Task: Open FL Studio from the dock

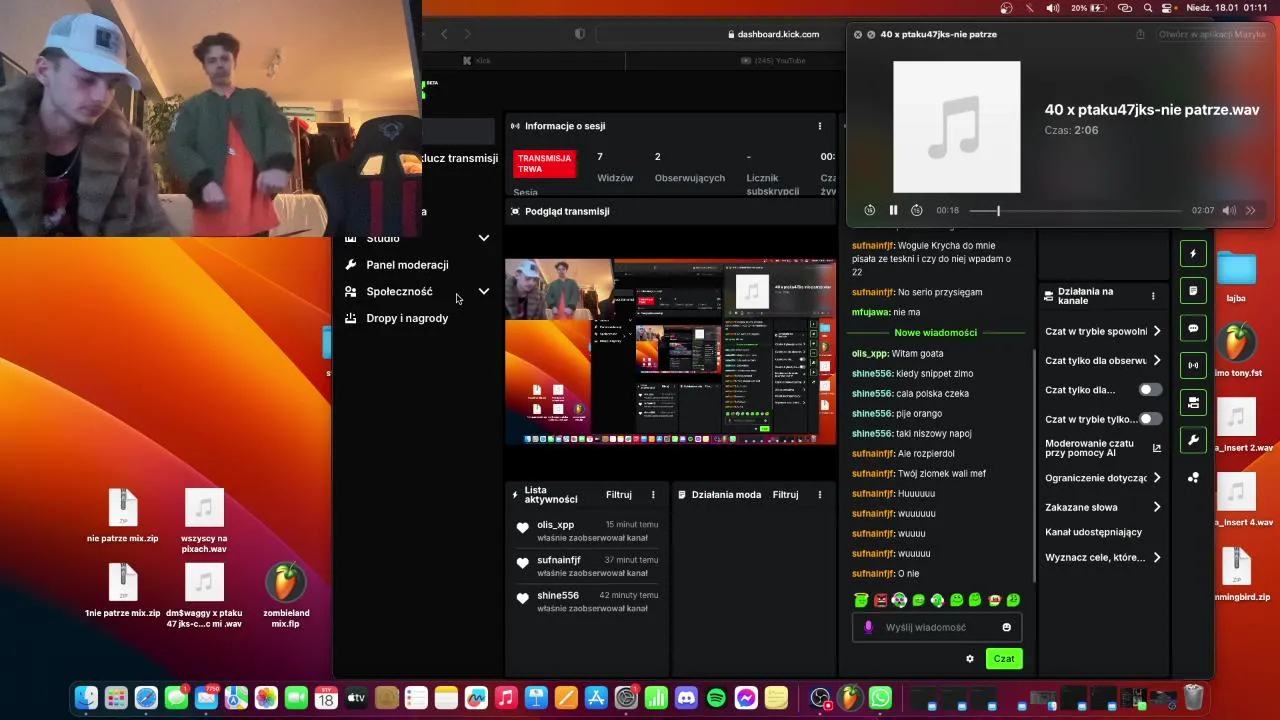Action: [x=850, y=697]
